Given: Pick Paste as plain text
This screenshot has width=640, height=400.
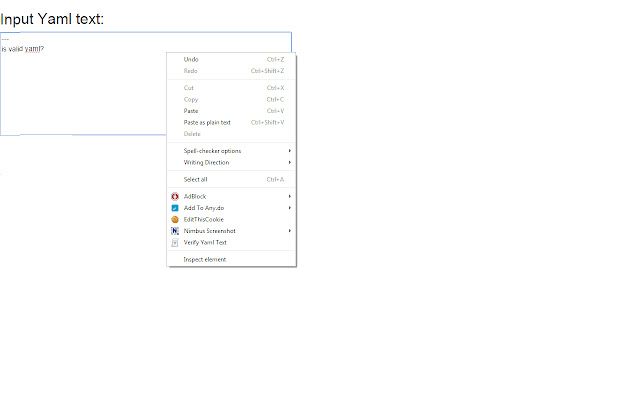Looking at the screenshot, I should 231,122.
